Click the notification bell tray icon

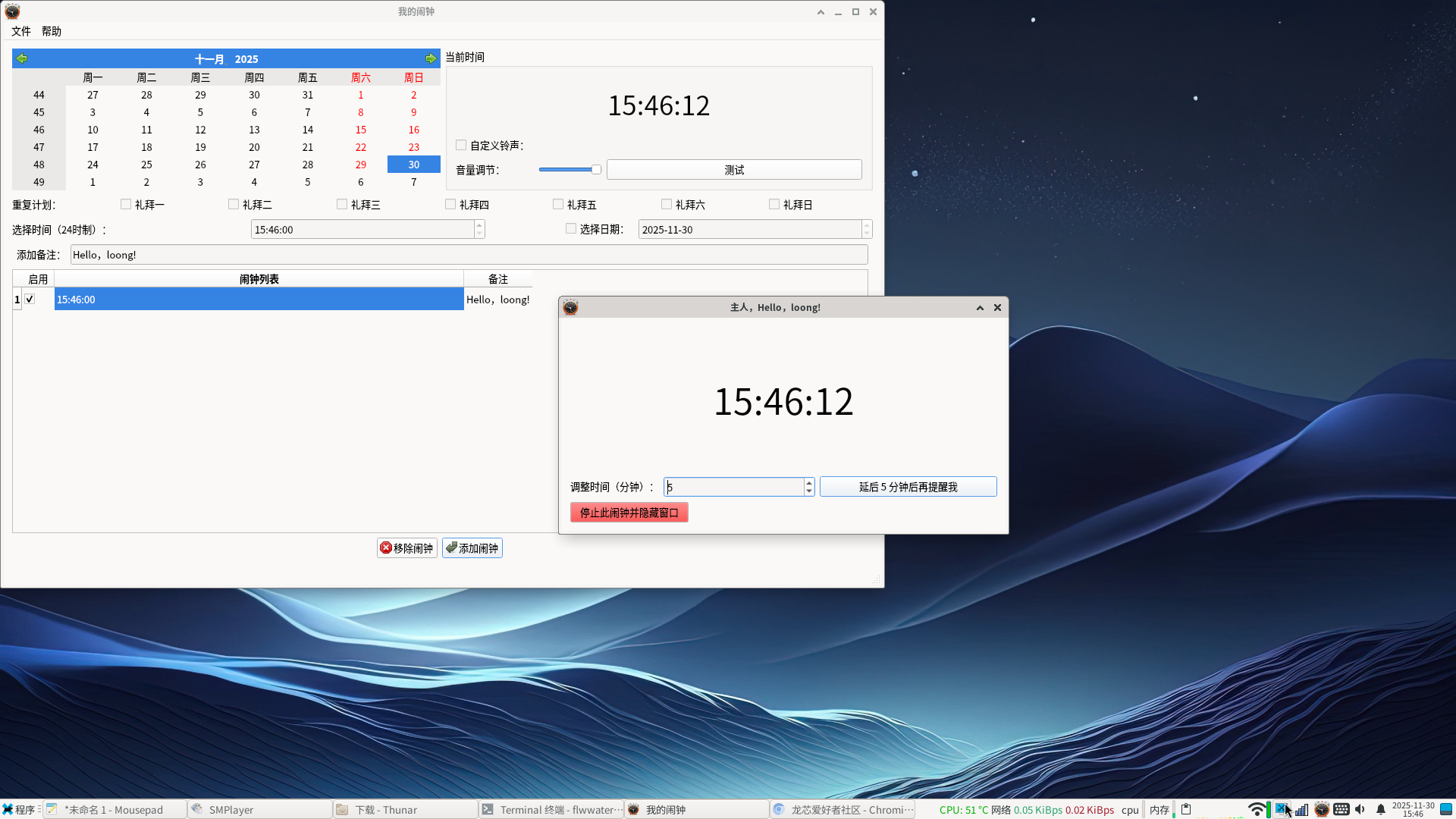click(1381, 809)
